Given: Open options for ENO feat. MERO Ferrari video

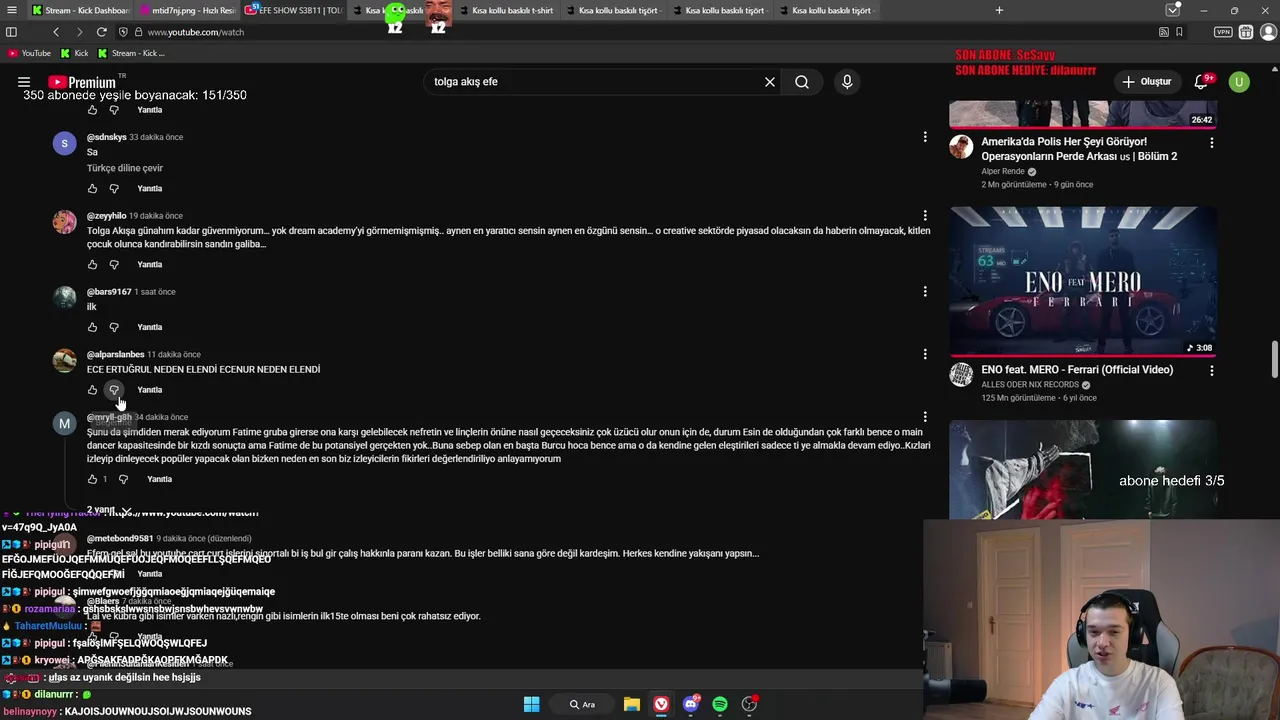Looking at the screenshot, I should (1212, 371).
